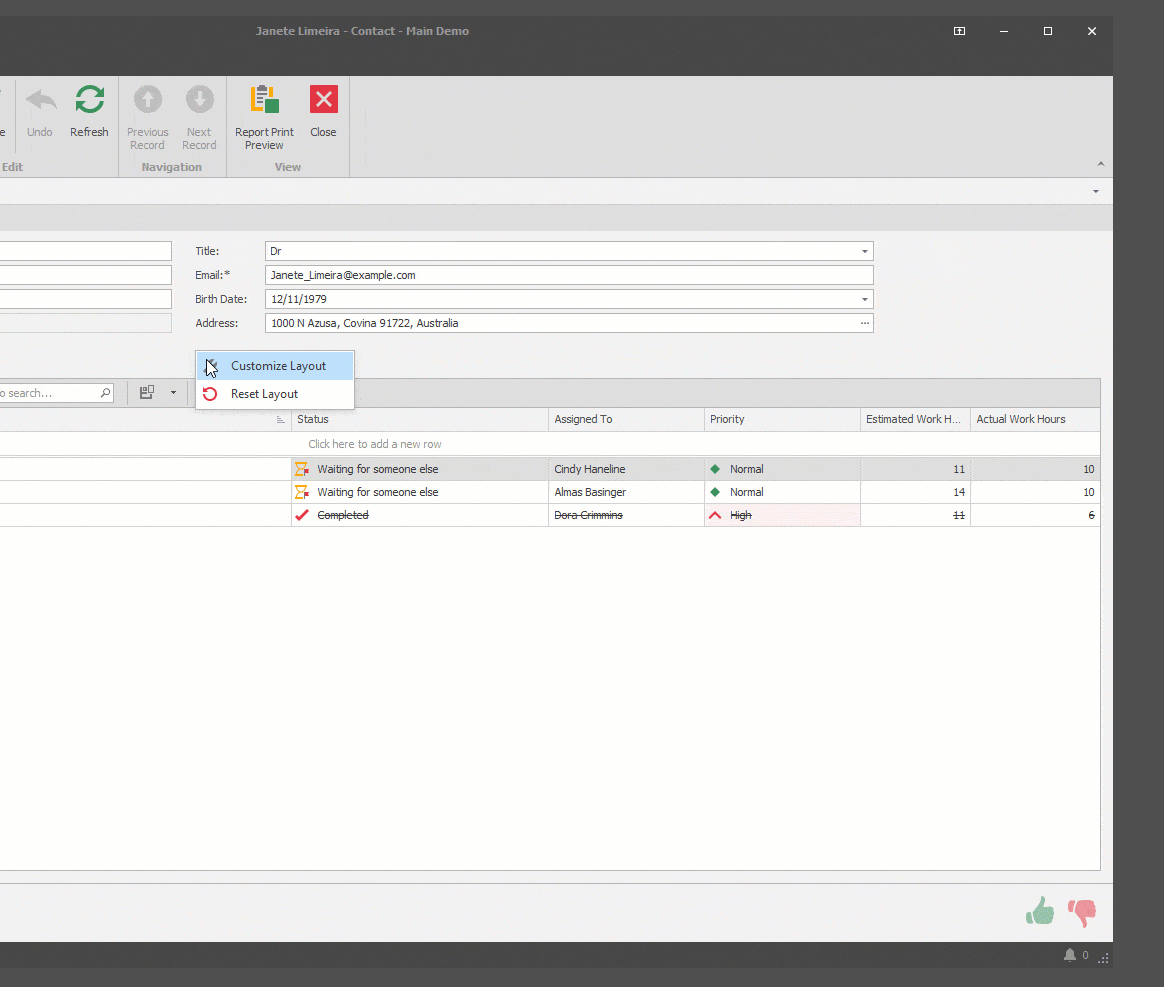Click the Birth Date value 12/11/1979

(299, 299)
